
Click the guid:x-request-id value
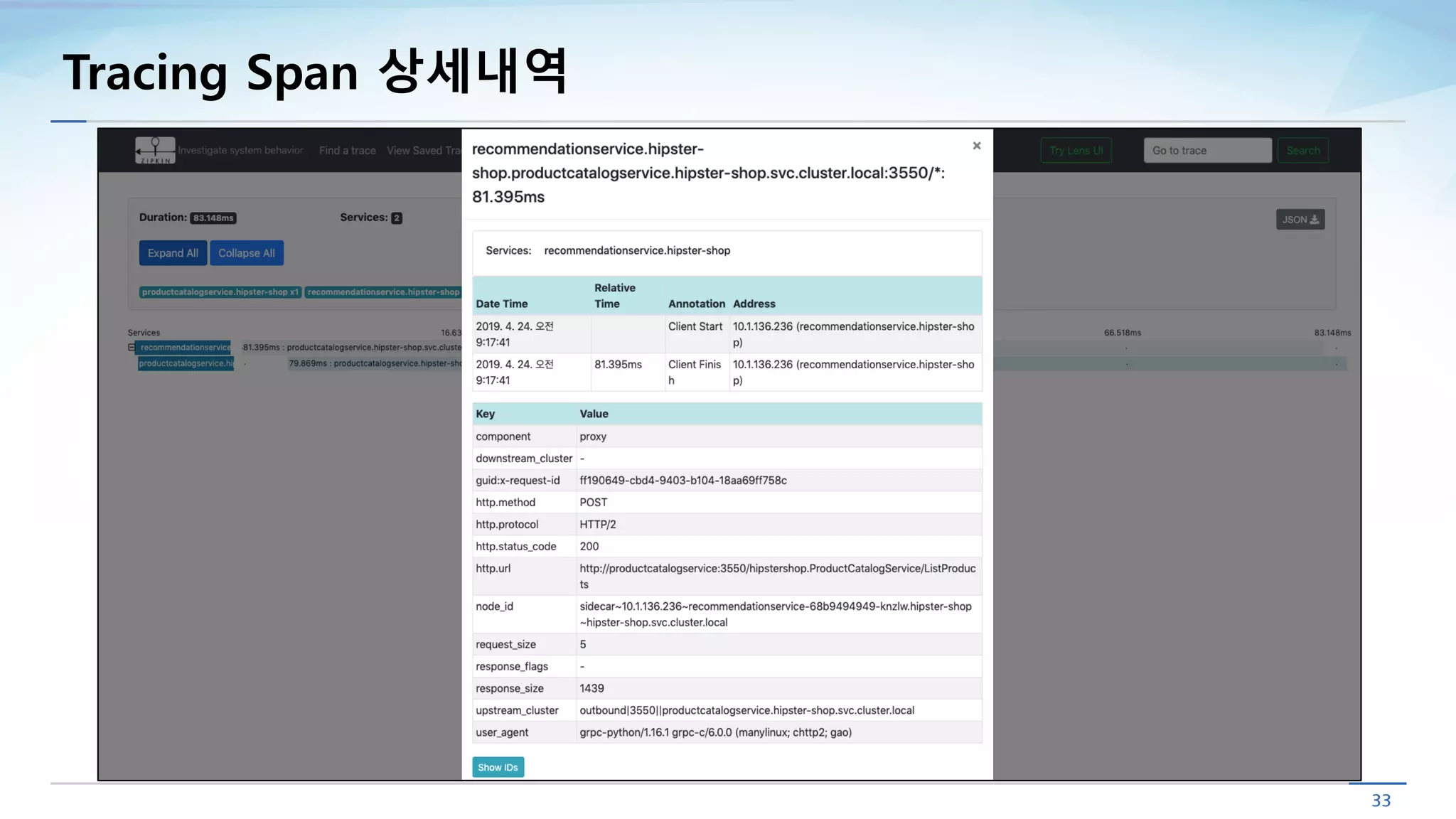(683, 481)
